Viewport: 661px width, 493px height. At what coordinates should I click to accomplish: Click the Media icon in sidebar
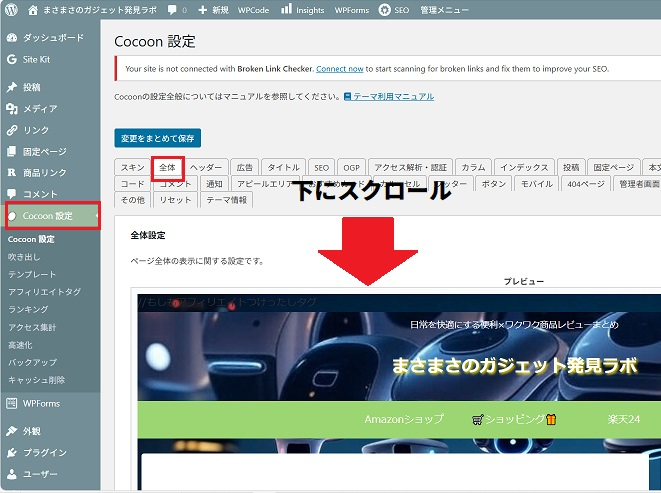point(11,108)
